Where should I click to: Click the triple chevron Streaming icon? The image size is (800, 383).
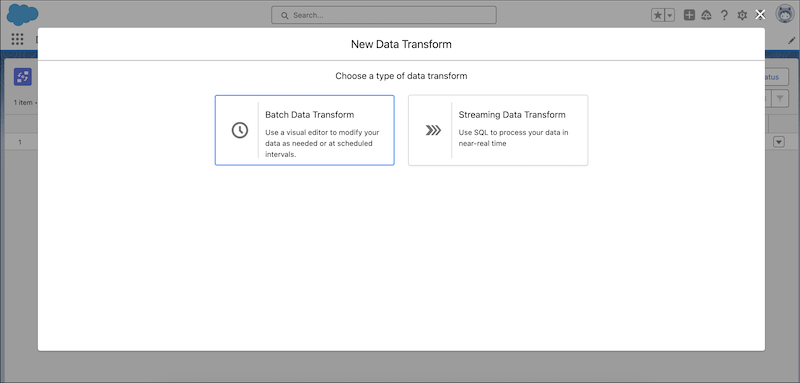(x=433, y=131)
